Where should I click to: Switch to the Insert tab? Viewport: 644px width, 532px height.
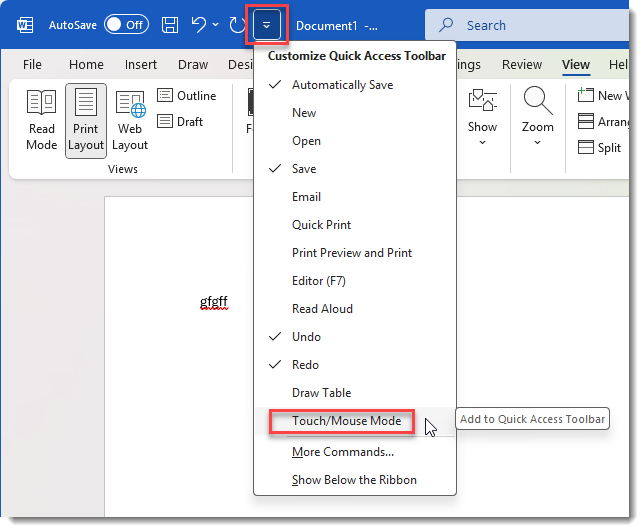pyautogui.click(x=141, y=64)
